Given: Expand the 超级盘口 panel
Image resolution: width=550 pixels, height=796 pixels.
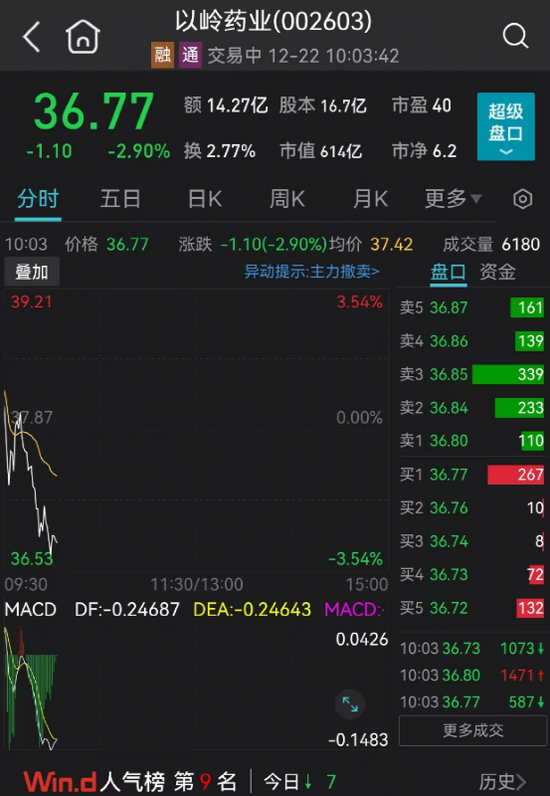Looking at the screenshot, I should pyautogui.click(x=506, y=126).
